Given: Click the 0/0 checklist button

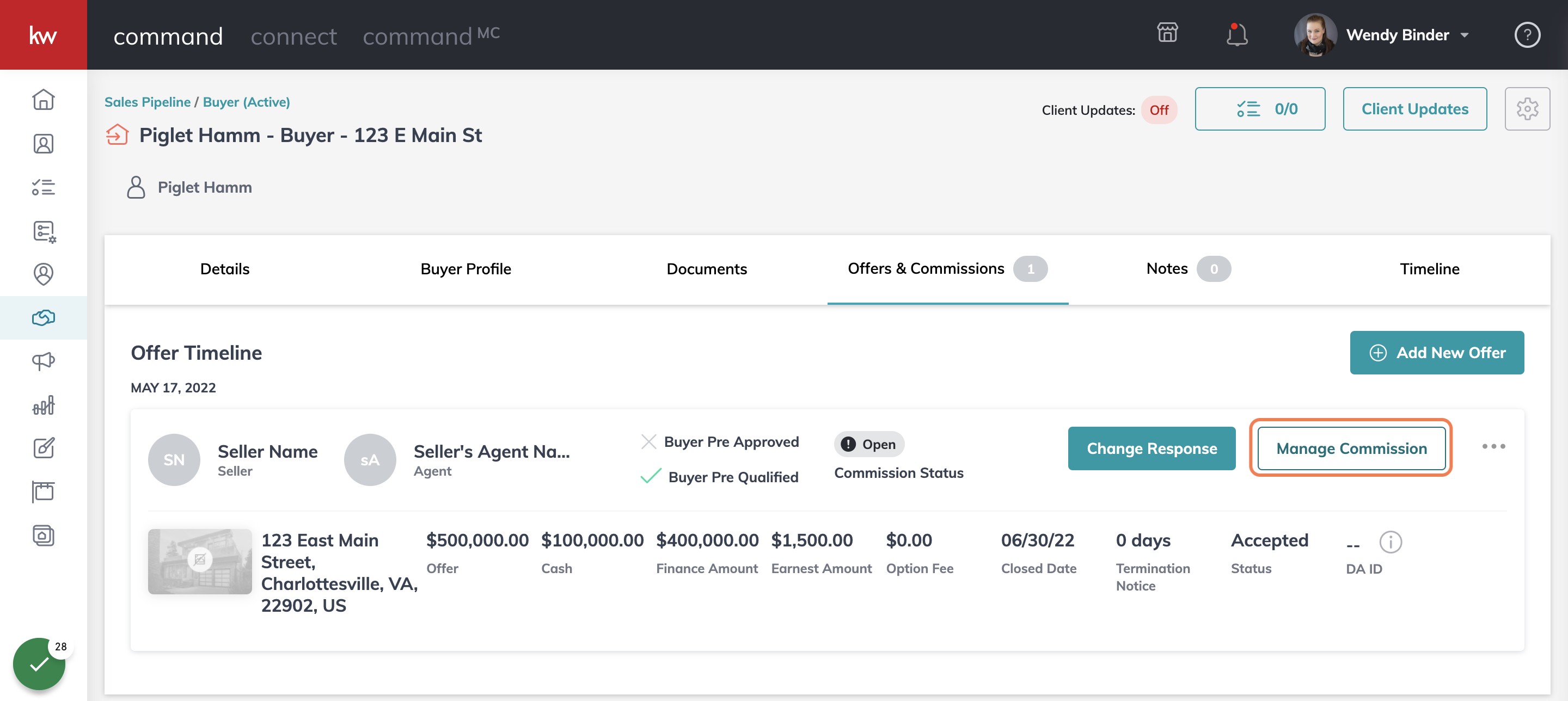Looking at the screenshot, I should coord(1259,109).
